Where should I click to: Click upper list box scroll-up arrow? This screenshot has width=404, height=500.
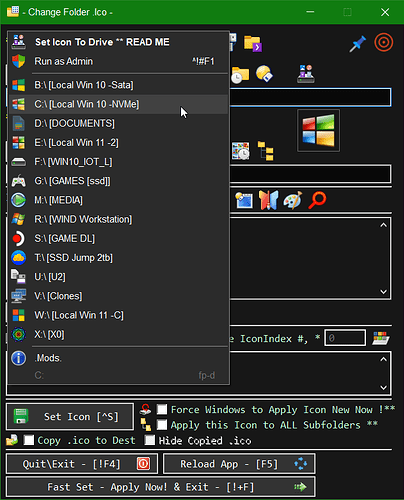click(x=383, y=225)
